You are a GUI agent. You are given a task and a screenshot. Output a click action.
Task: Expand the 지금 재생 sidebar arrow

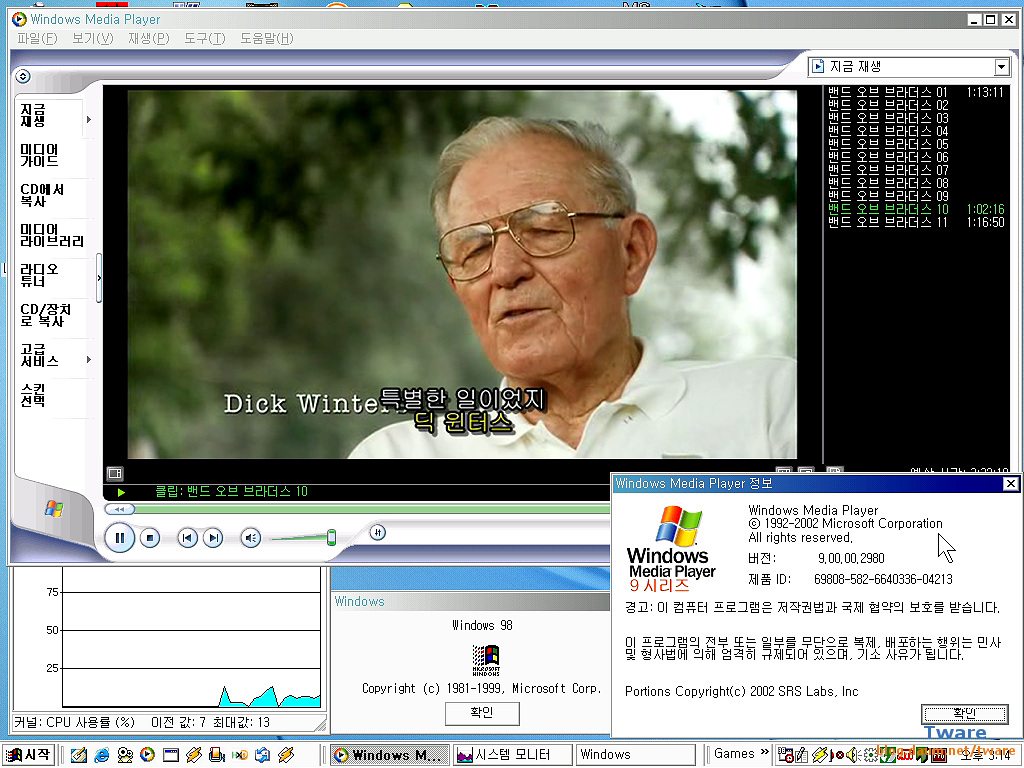(x=89, y=120)
